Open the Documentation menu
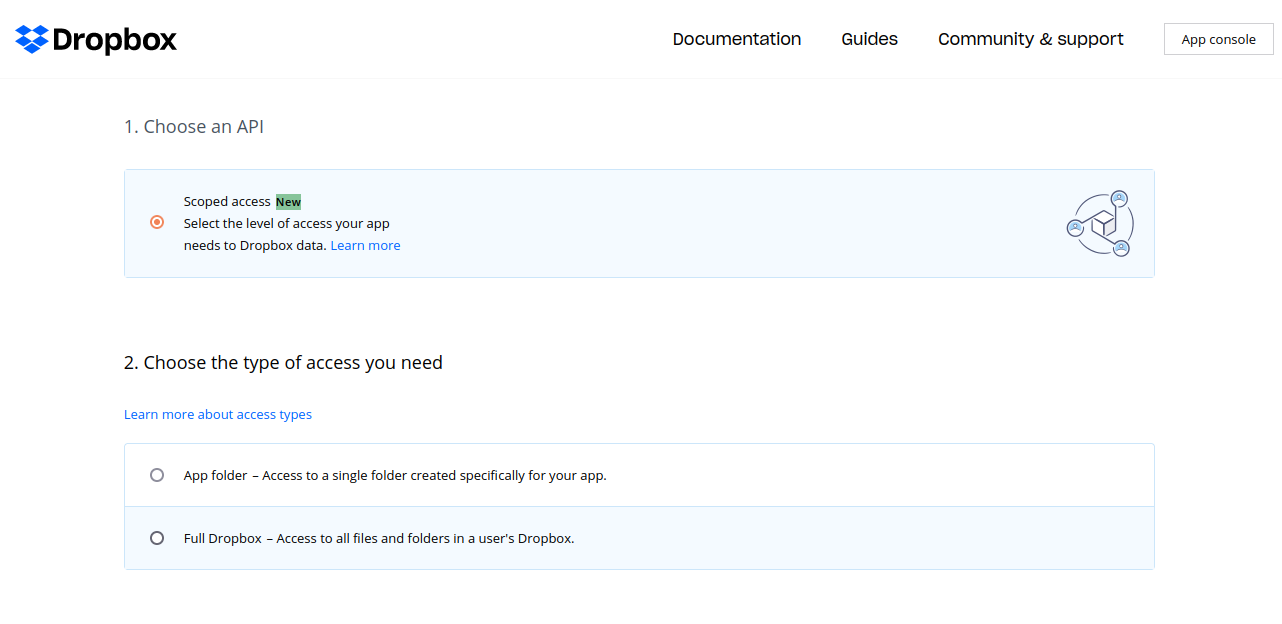This screenshot has height=624, width=1282. pos(737,39)
